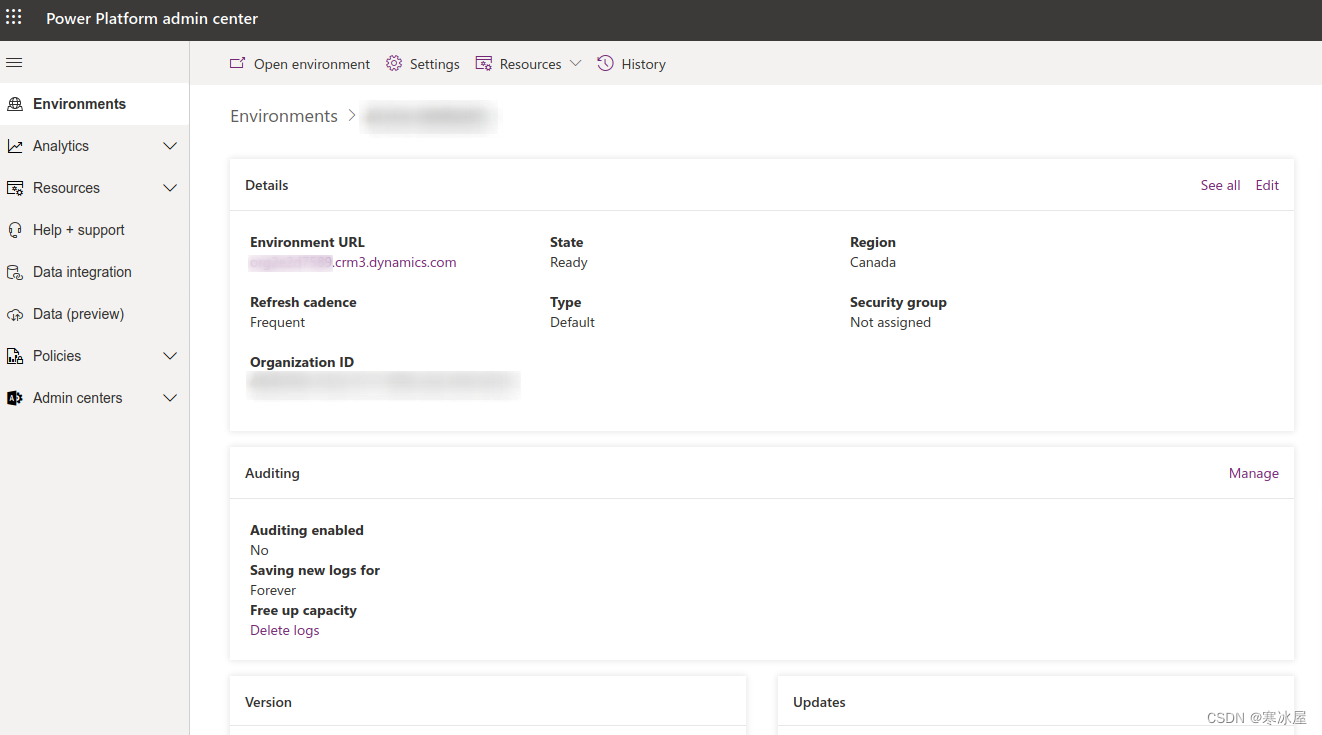
Task: Click the Saving new logs value Forever
Action: click(x=273, y=590)
